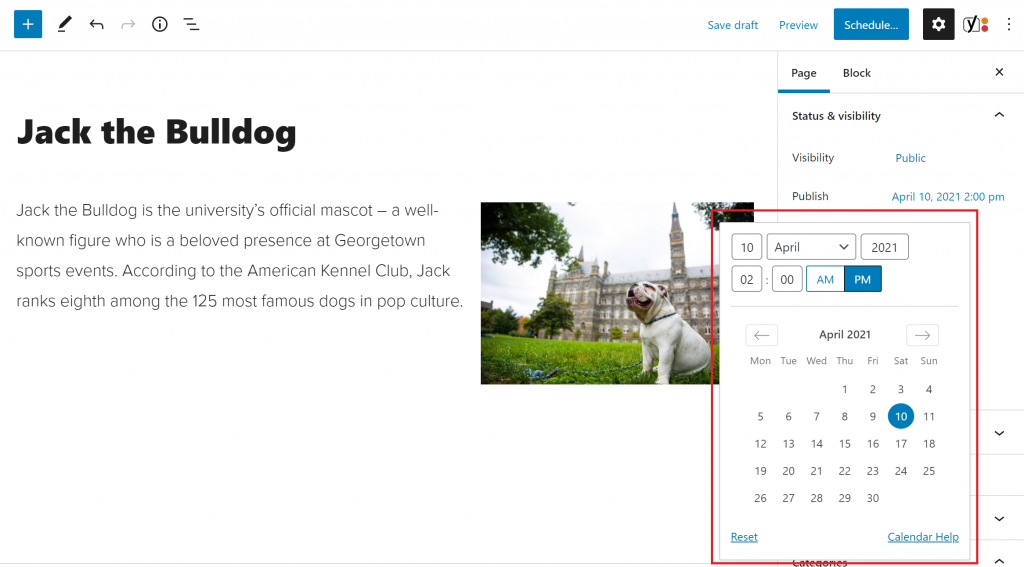Open the more options menu
The width and height of the screenshot is (1024, 567).
click(x=1008, y=25)
